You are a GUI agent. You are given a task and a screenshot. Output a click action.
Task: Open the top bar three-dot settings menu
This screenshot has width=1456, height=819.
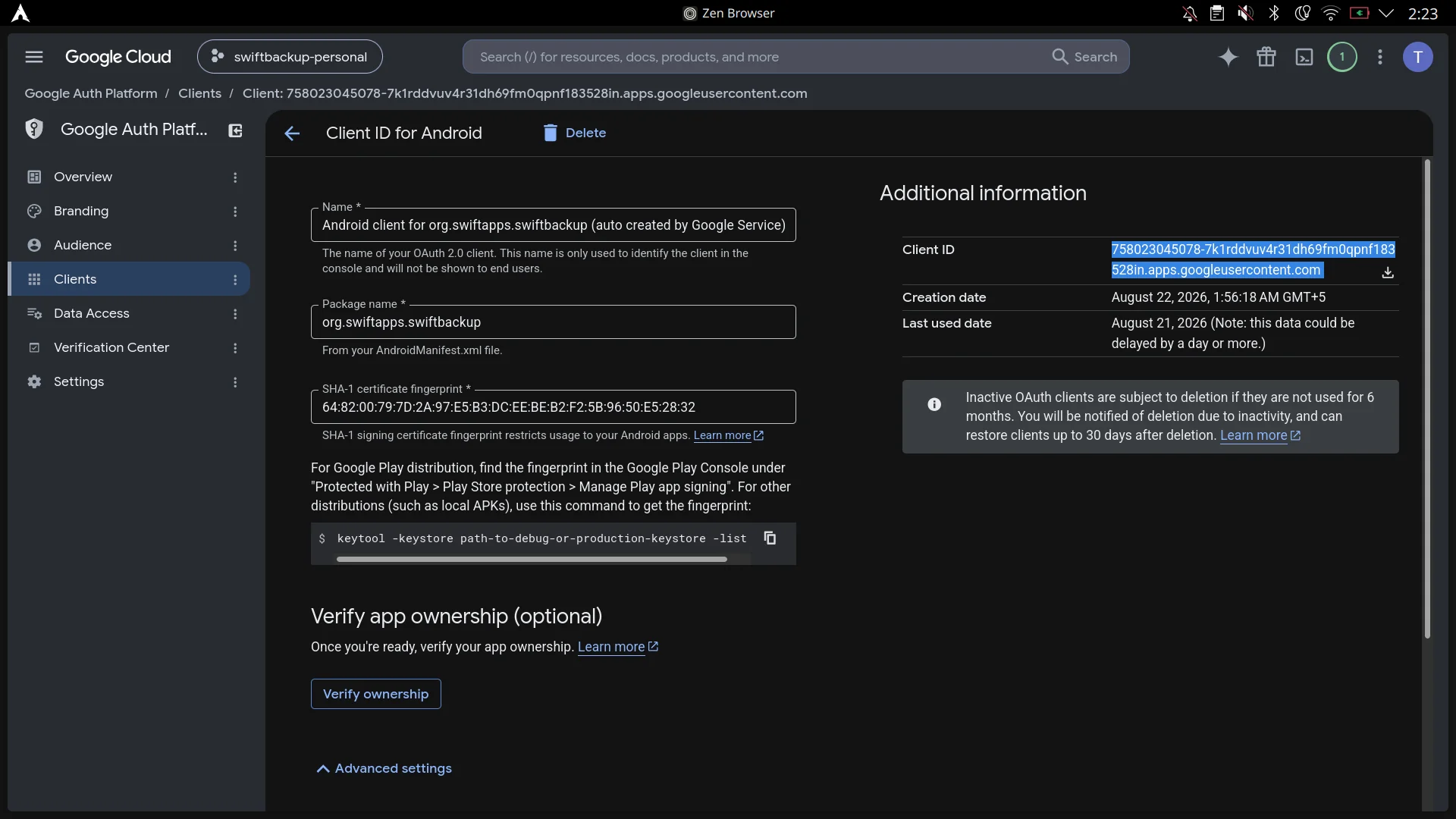[1380, 57]
